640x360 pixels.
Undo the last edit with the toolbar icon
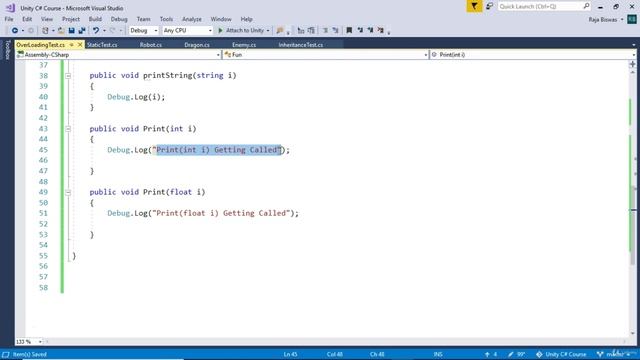pyautogui.click(x=96, y=31)
